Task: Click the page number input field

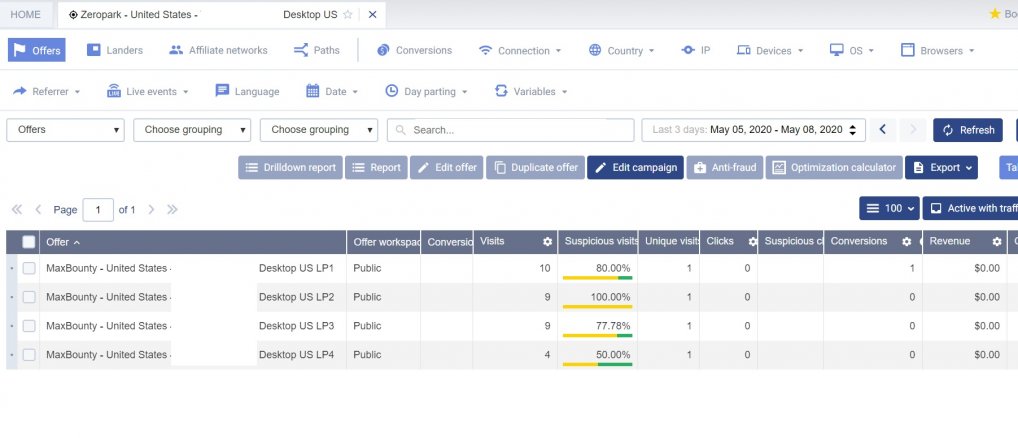Action: point(98,210)
